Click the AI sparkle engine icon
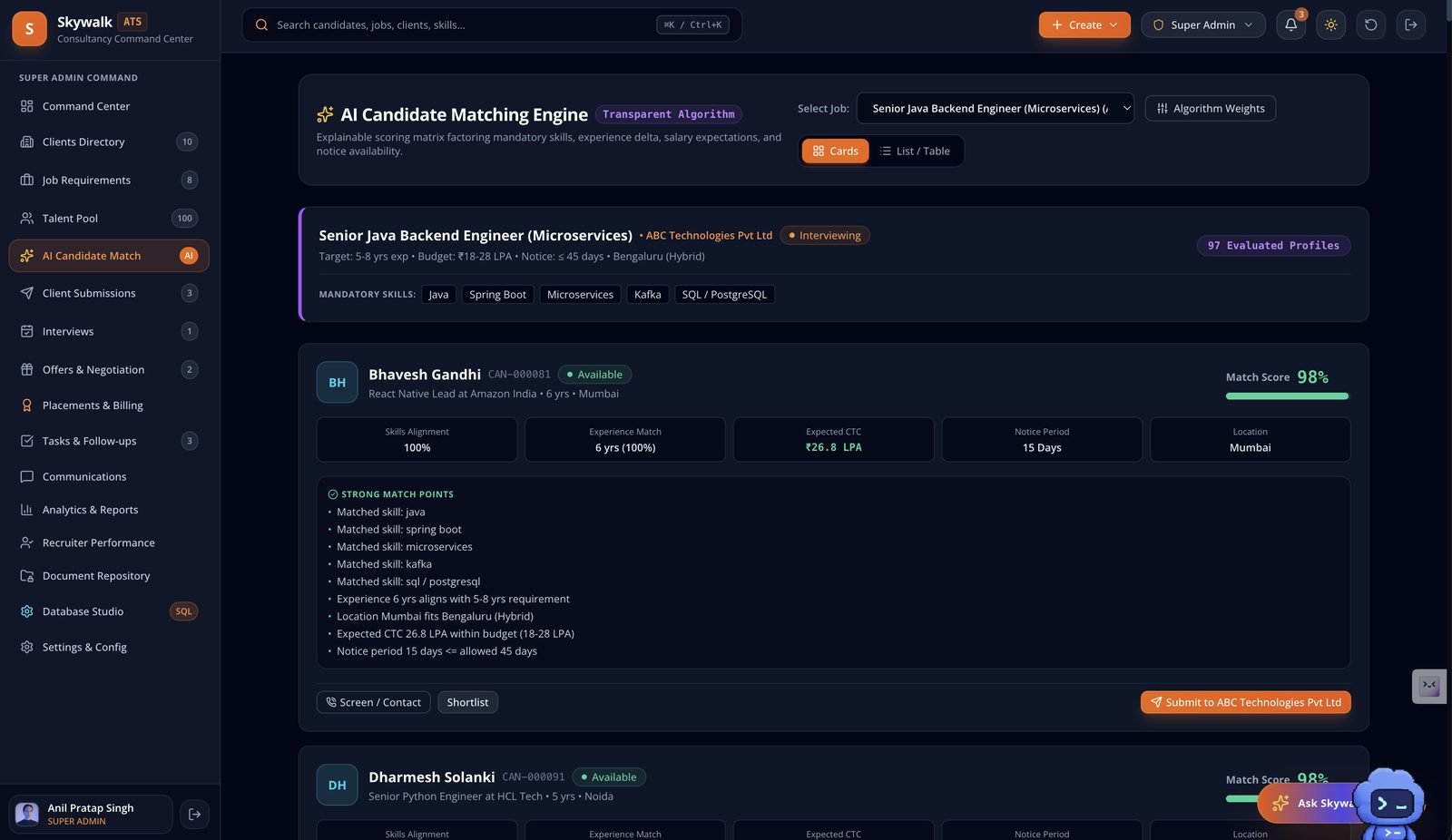 tap(325, 114)
